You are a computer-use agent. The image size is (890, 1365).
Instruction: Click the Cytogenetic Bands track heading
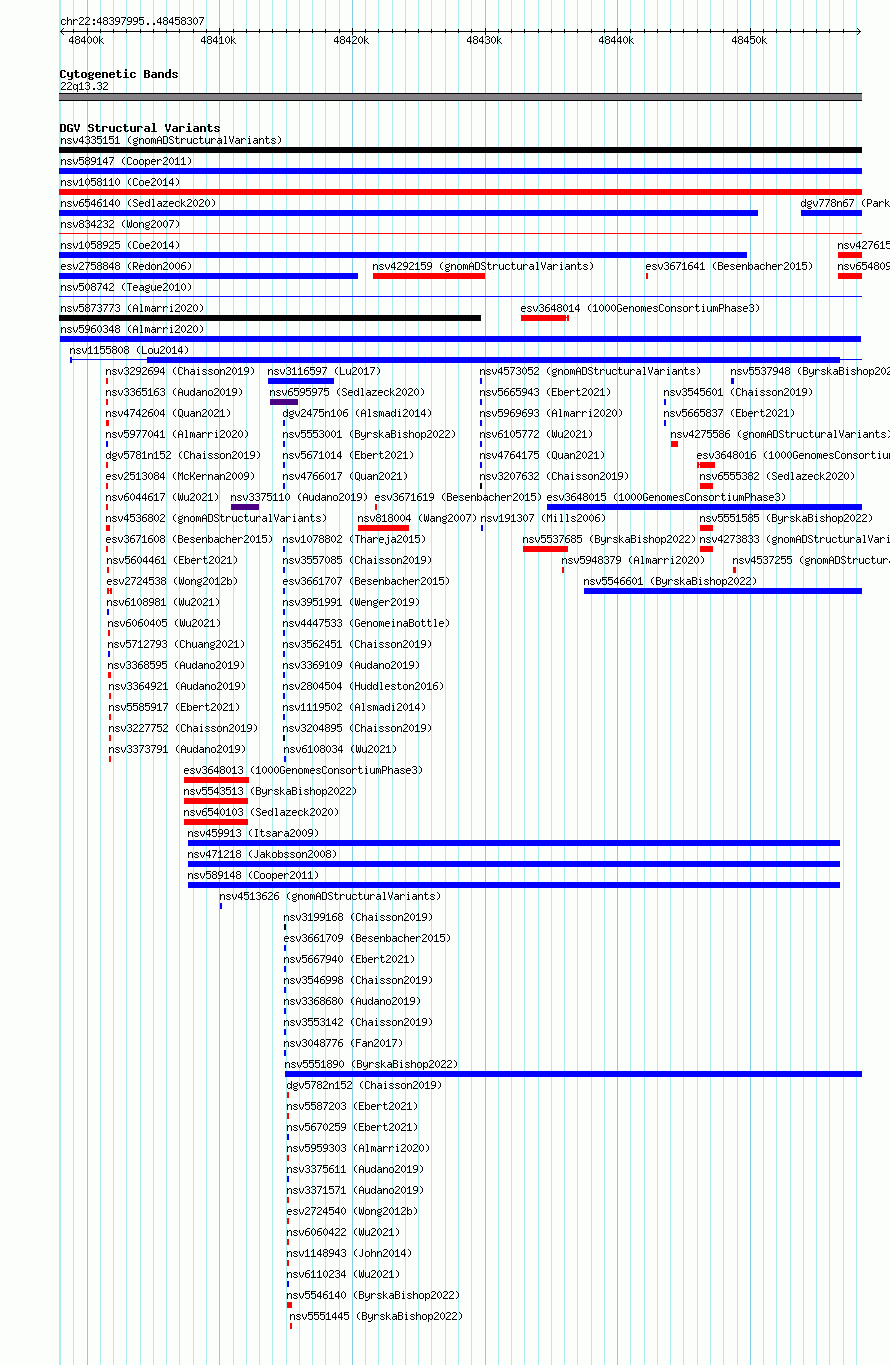coord(119,74)
